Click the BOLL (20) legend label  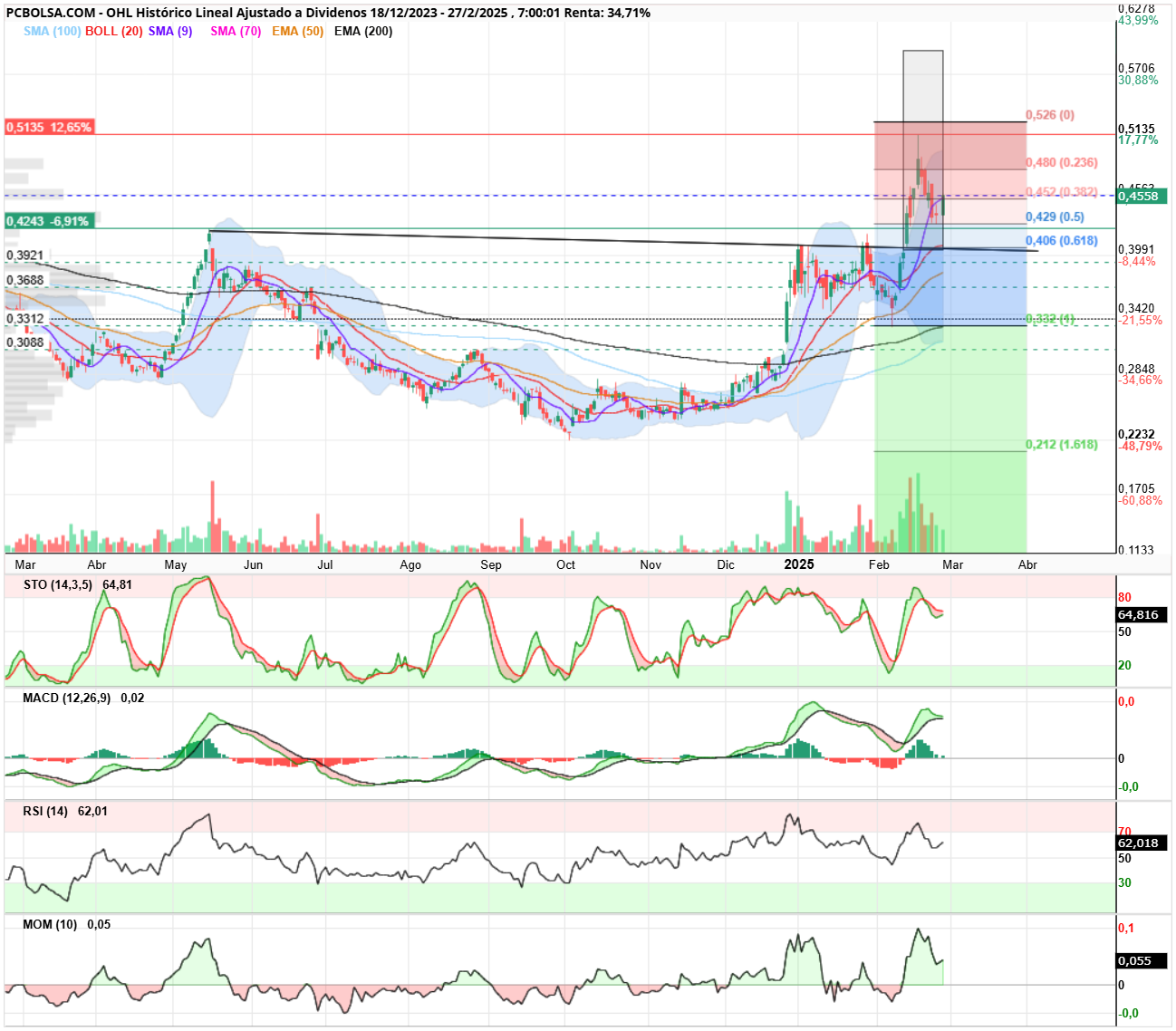114,31
